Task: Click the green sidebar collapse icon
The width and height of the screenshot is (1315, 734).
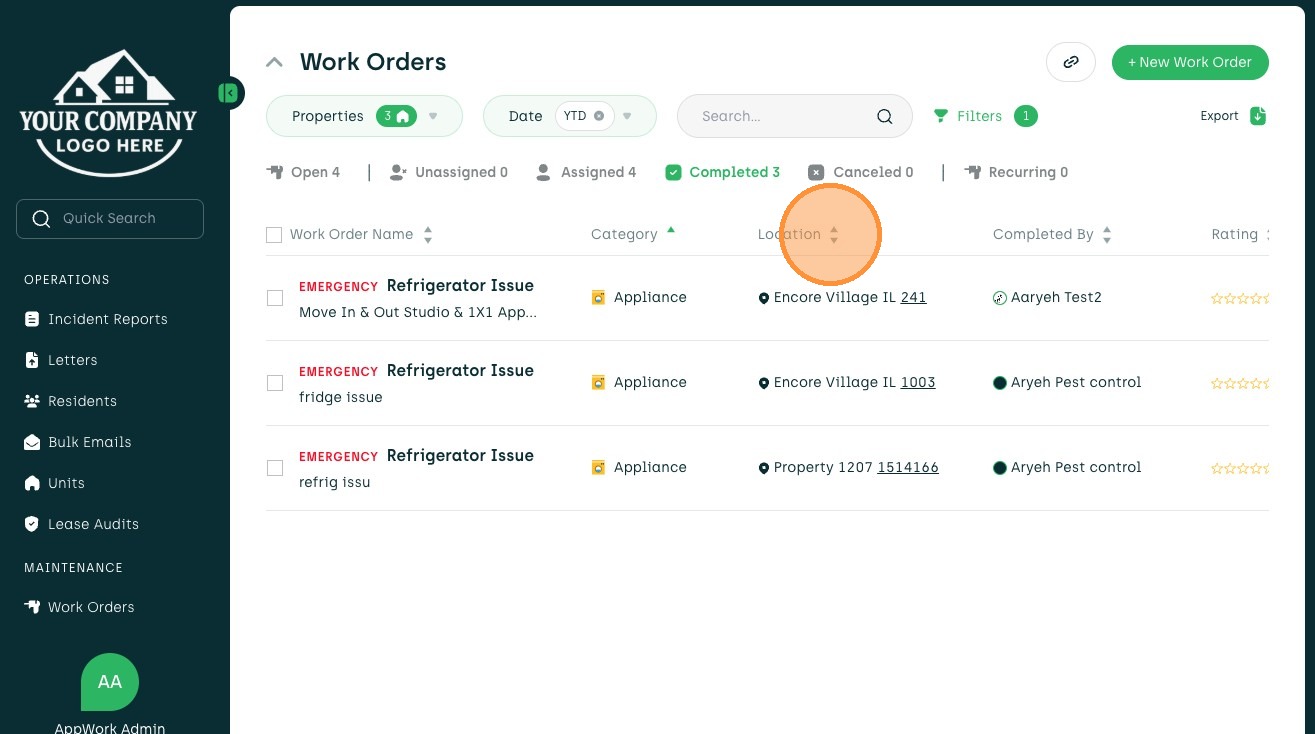Action: pos(230,93)
